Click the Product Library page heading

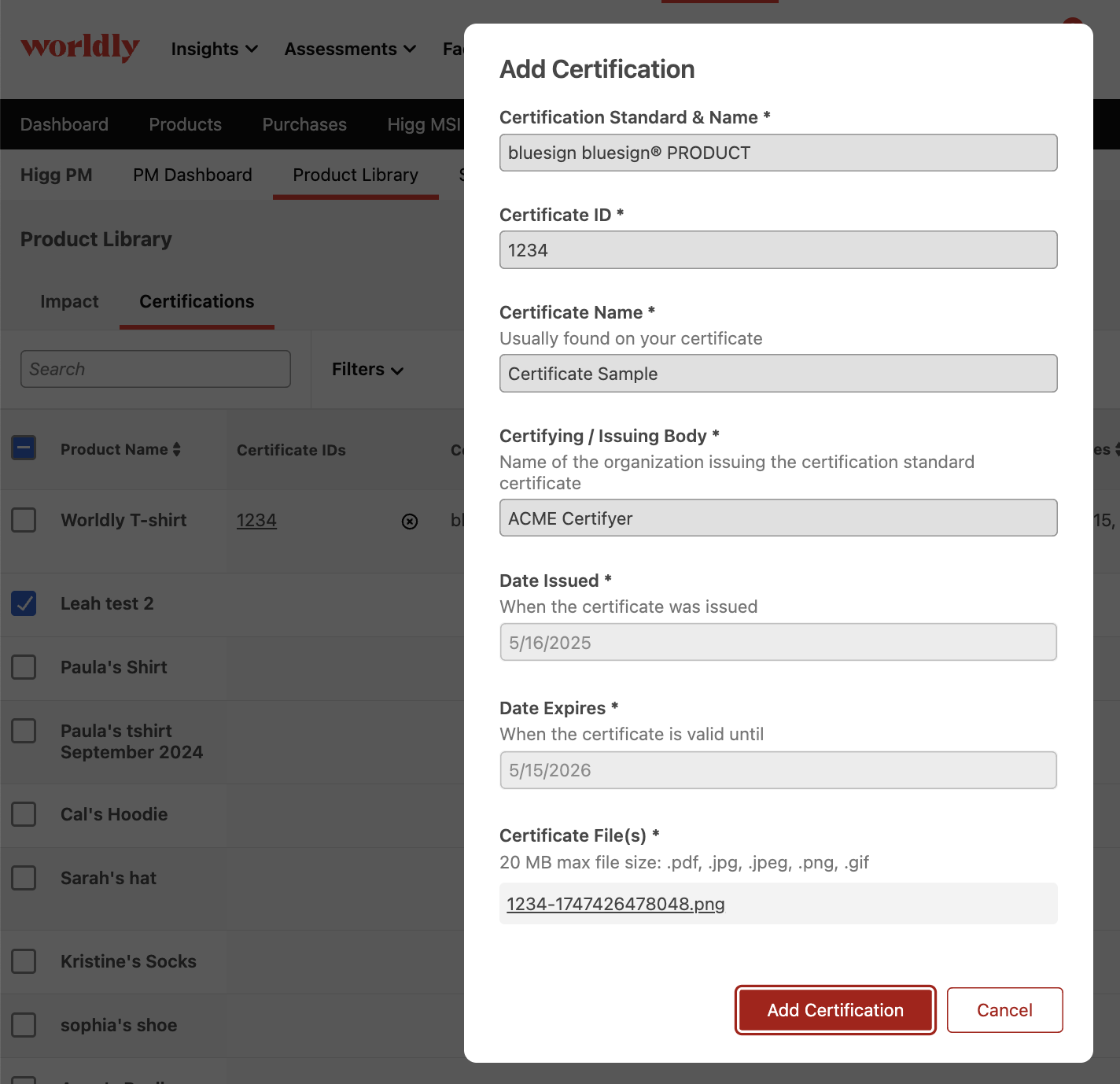click(96, 239)
